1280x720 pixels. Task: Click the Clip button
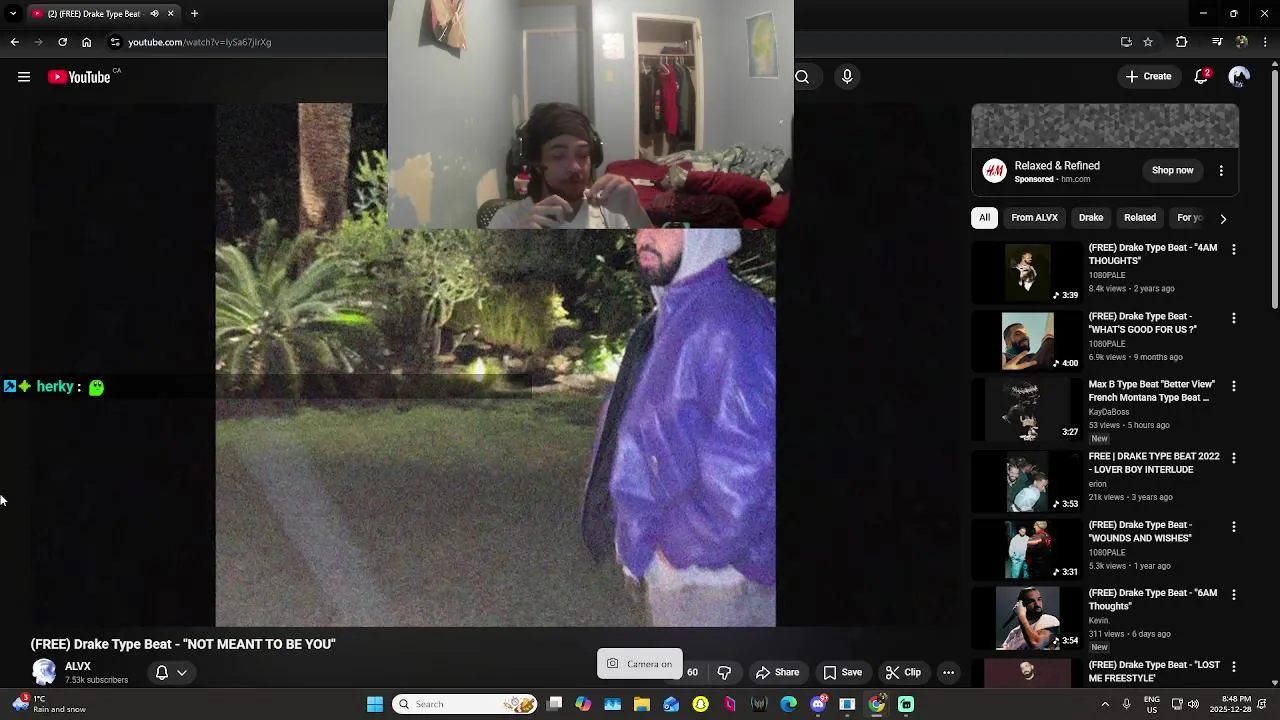pyautogui.click(x=903, y=672)
